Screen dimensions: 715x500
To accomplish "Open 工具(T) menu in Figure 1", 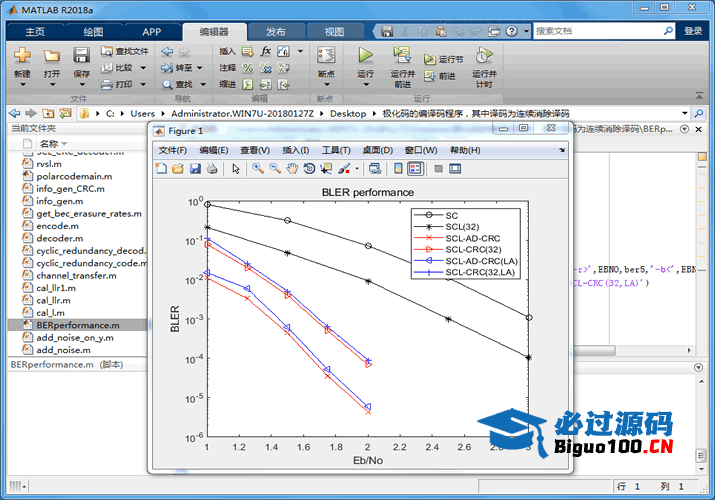I will (x=336, y=150).
